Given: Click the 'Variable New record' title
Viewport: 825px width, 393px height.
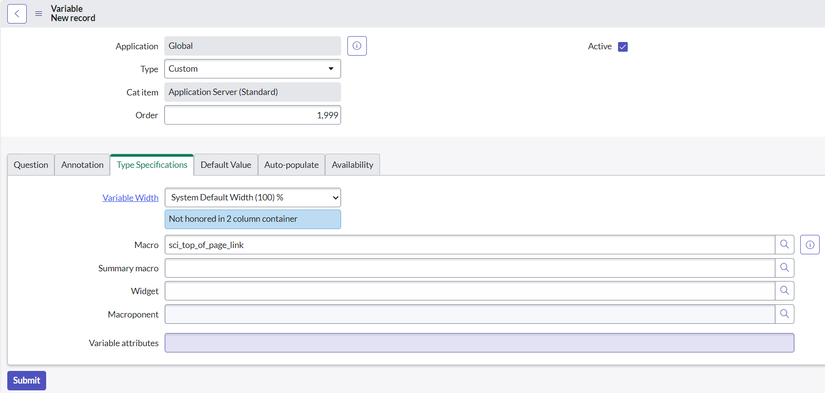Looking at the screenshot, I should click(x=73, y=13).
